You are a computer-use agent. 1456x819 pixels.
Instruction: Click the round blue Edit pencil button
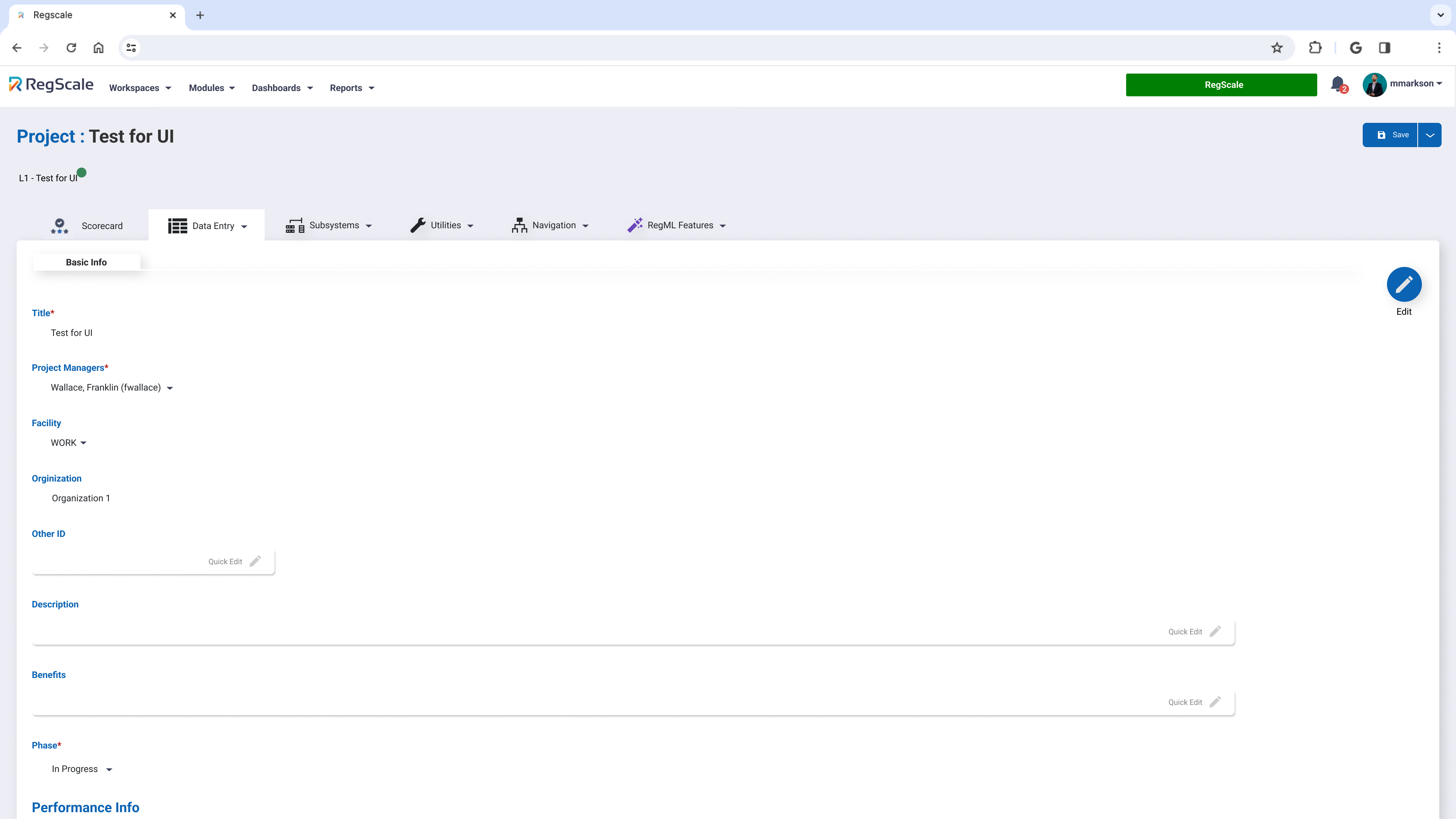[x=1404, y=284]
